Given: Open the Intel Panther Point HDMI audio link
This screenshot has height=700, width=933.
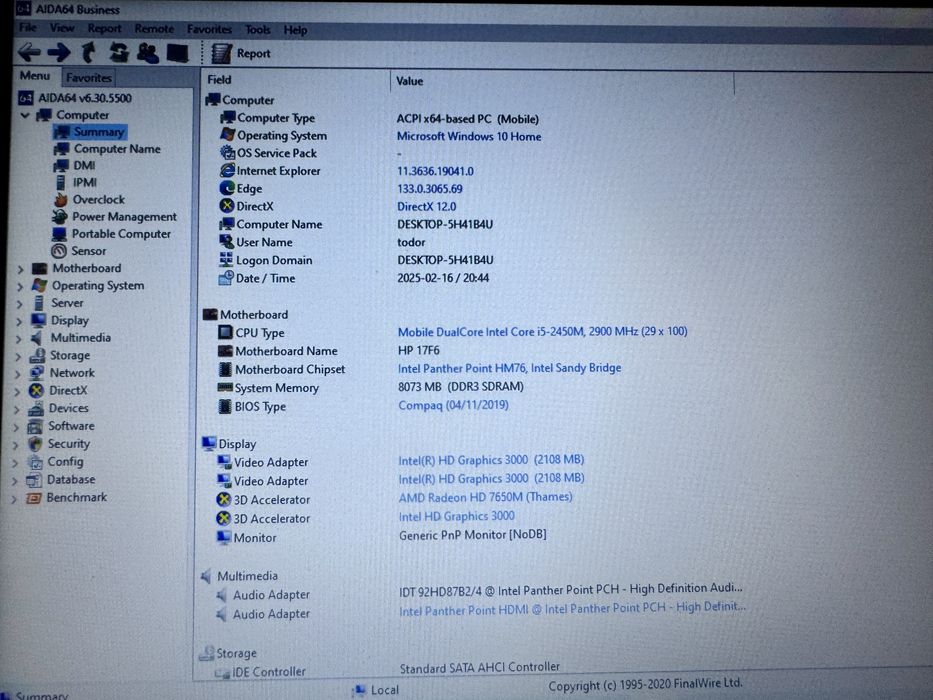Looking at the screenshot, I should coord(572,609).
